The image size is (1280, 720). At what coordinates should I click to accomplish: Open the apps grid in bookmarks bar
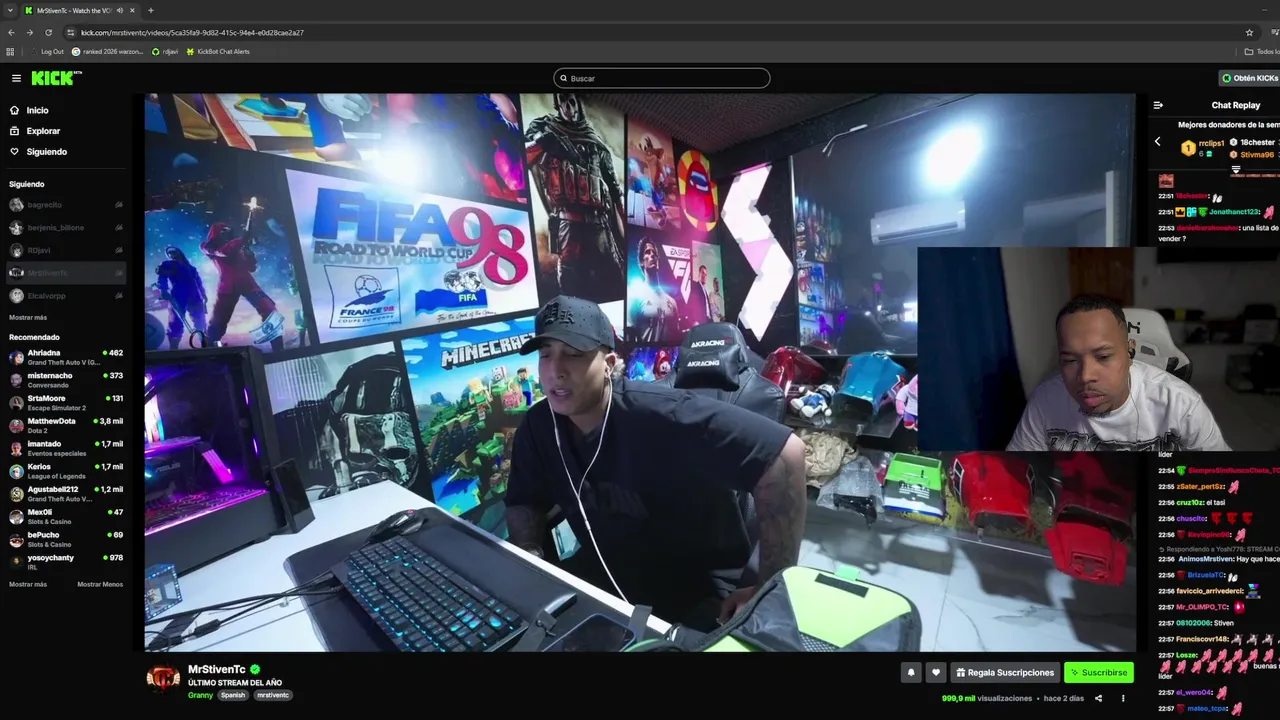(x=11, y=51)
